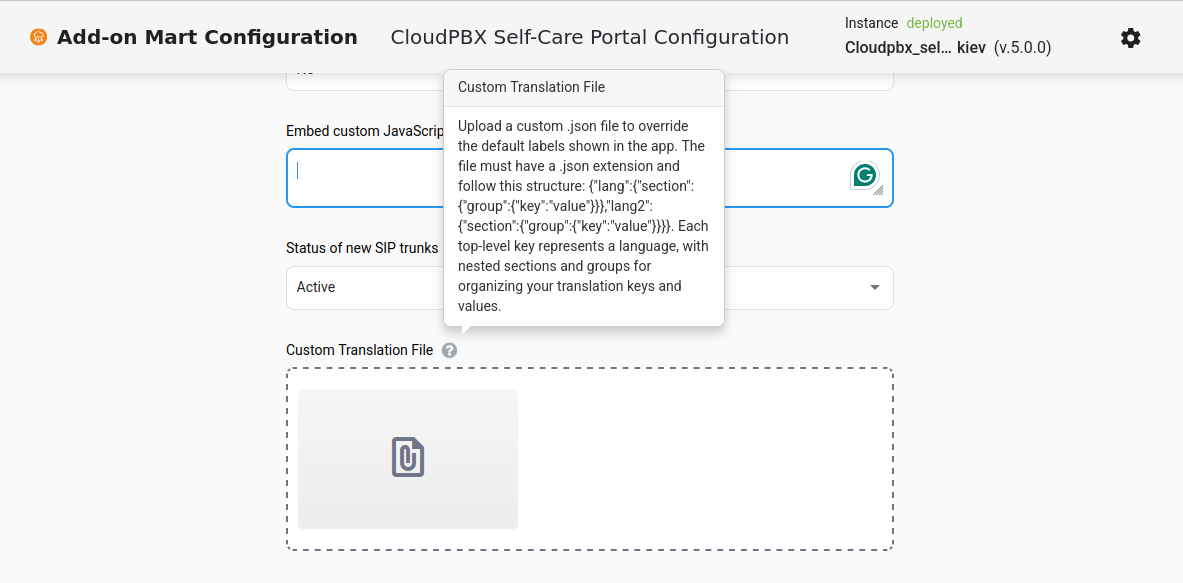Click the gray file upload thumbnail tile

pyautogui.click(x=340, y=500)
